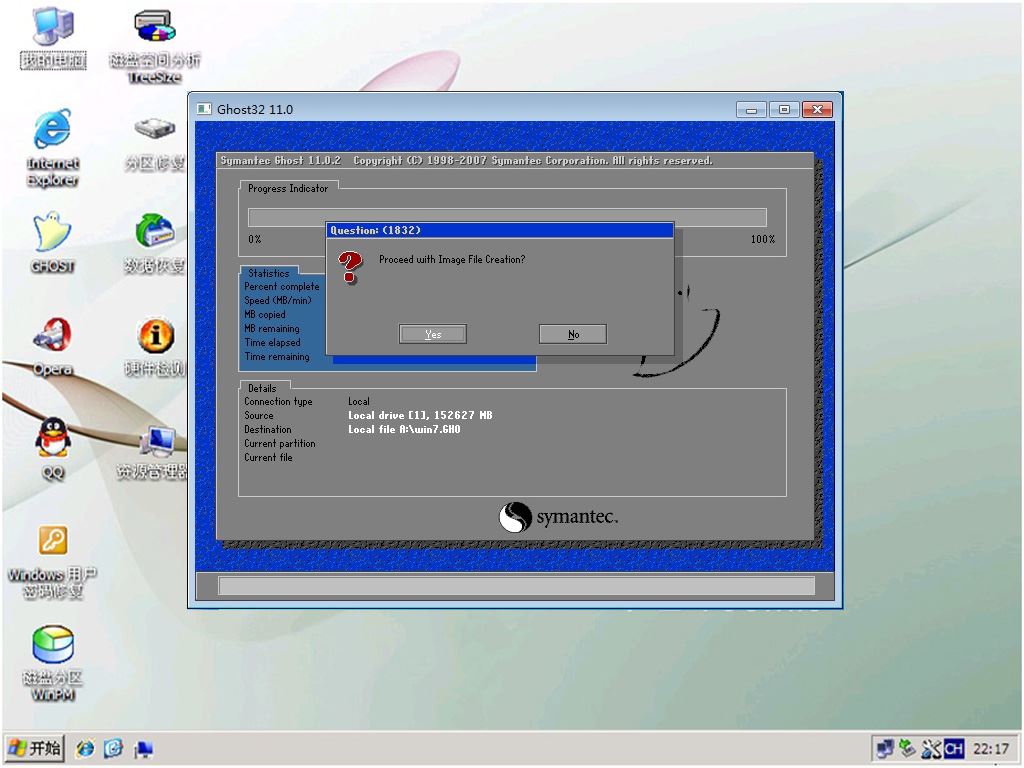Click the 'Speed (MB/min)' statistic label
This screenshot has height=768, width=1024.
(x=278, y=300)
